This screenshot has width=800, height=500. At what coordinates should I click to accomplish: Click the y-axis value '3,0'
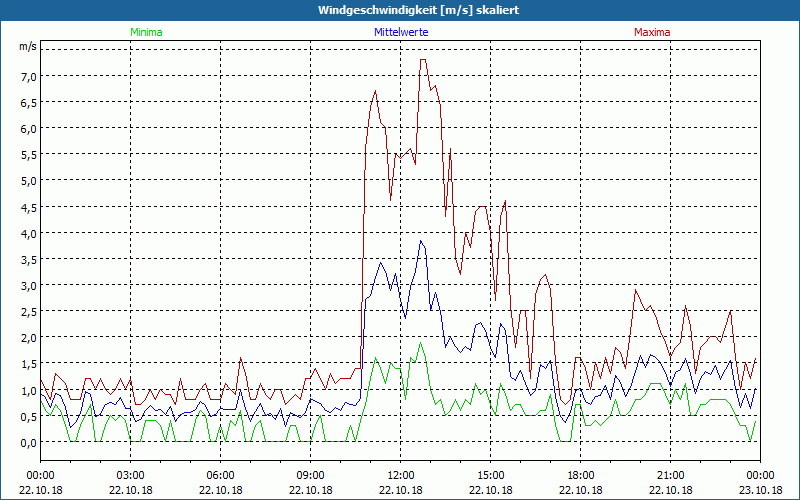click(x=29, y=285)
